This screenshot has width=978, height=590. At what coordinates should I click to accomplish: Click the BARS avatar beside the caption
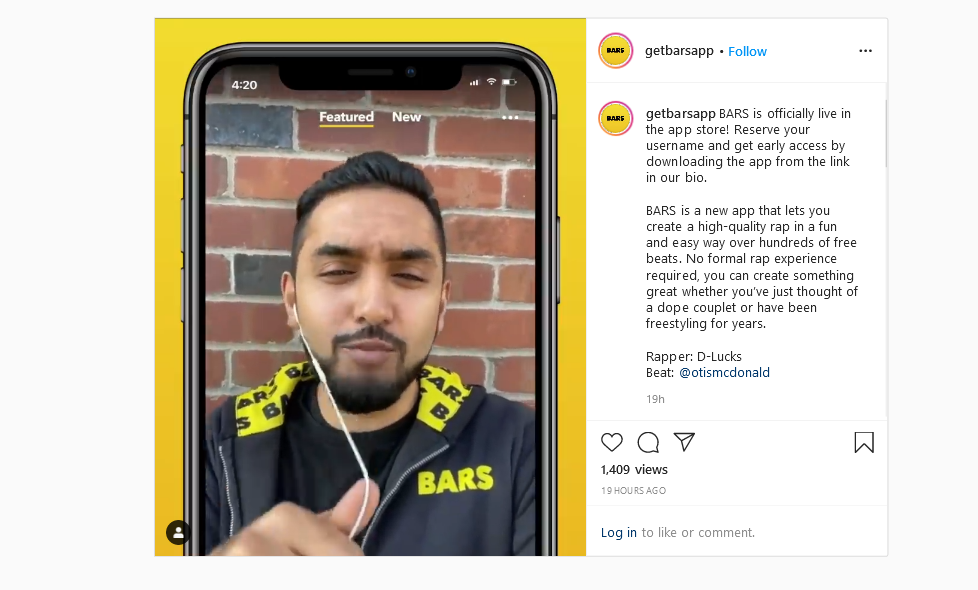point(616,118)
